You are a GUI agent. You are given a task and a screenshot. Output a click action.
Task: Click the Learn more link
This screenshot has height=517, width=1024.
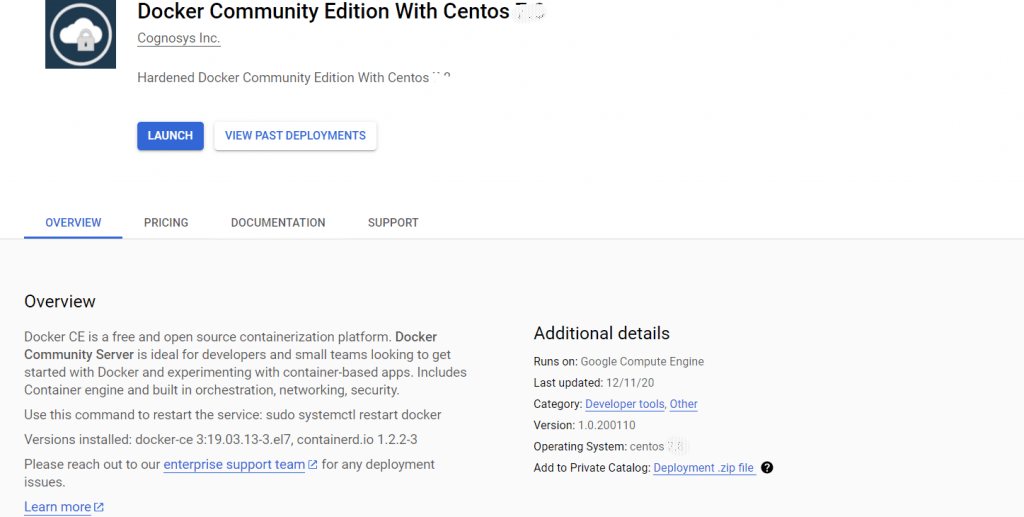[x=57, y=507]
